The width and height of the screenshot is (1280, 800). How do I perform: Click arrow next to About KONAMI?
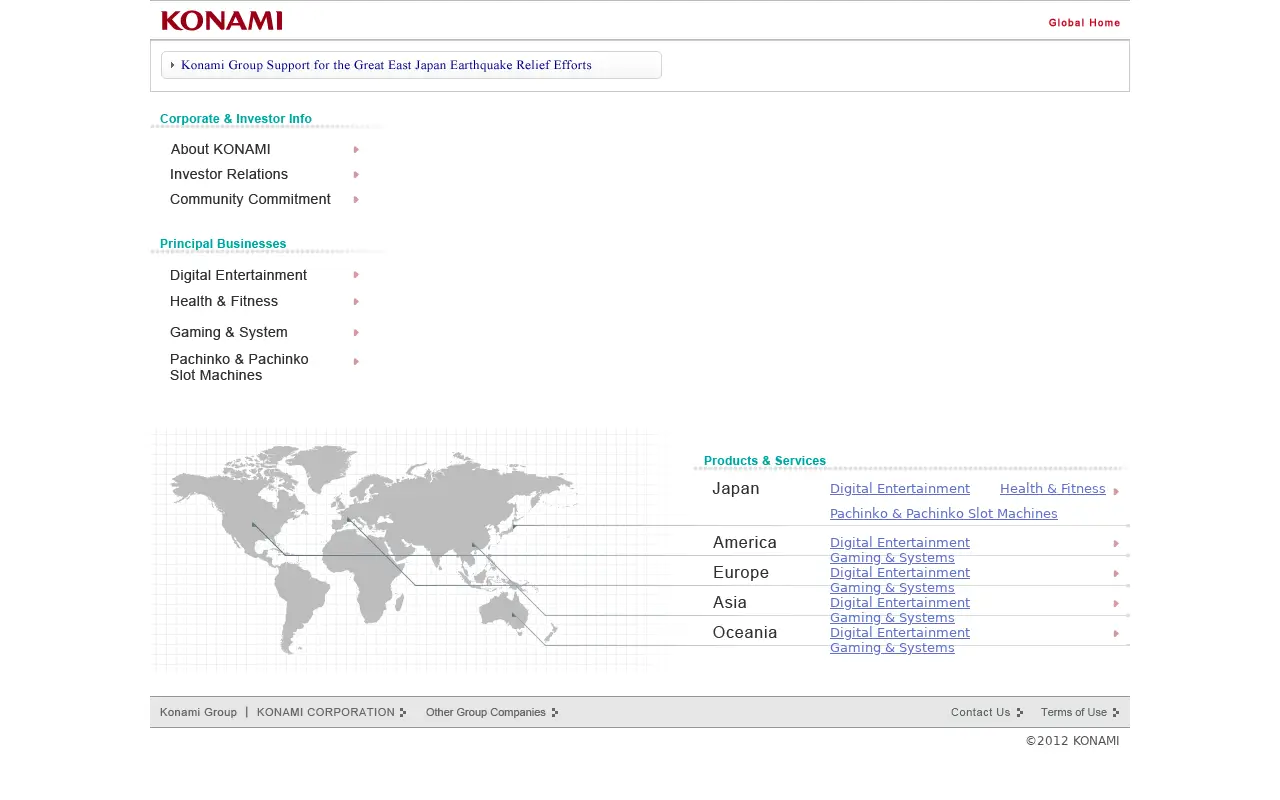coord(356,150)
